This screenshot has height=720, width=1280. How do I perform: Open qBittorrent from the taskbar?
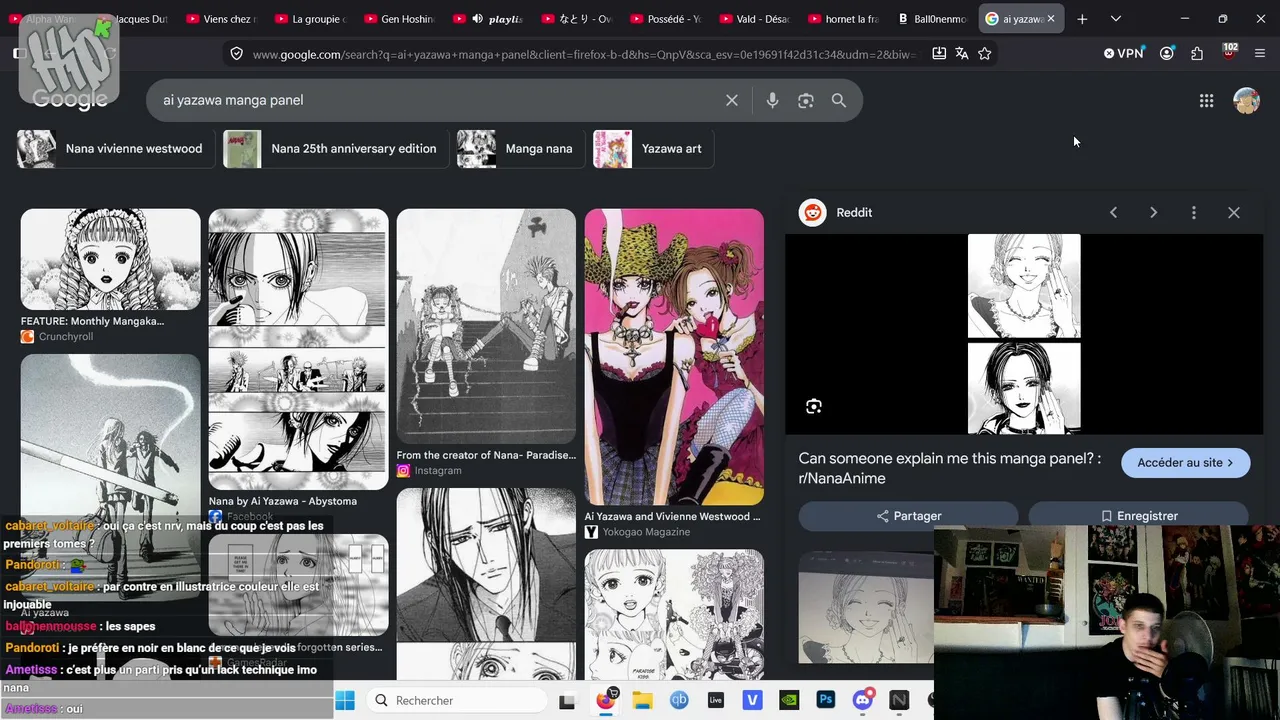[679, 700]
